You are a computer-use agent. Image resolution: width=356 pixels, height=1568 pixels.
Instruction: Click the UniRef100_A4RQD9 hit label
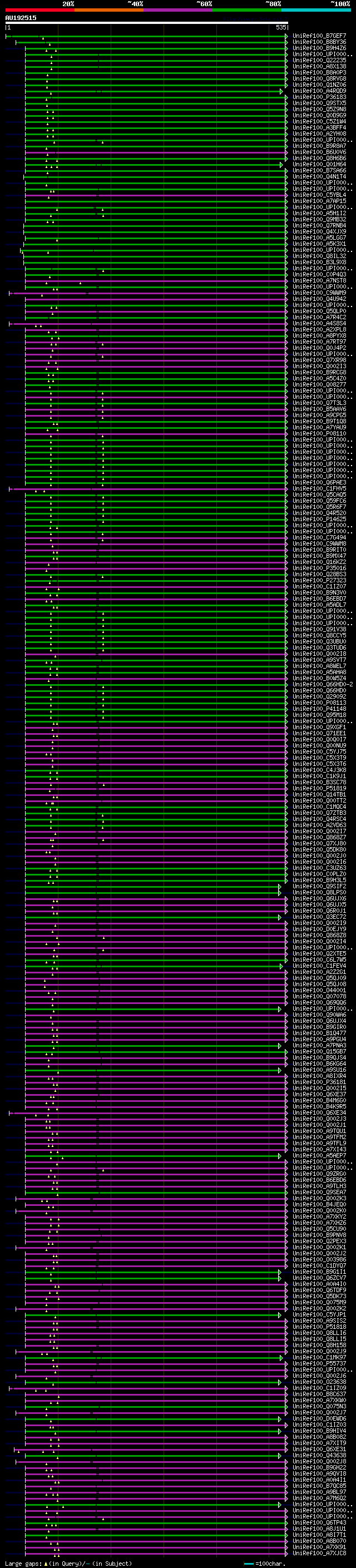(319, 91)
